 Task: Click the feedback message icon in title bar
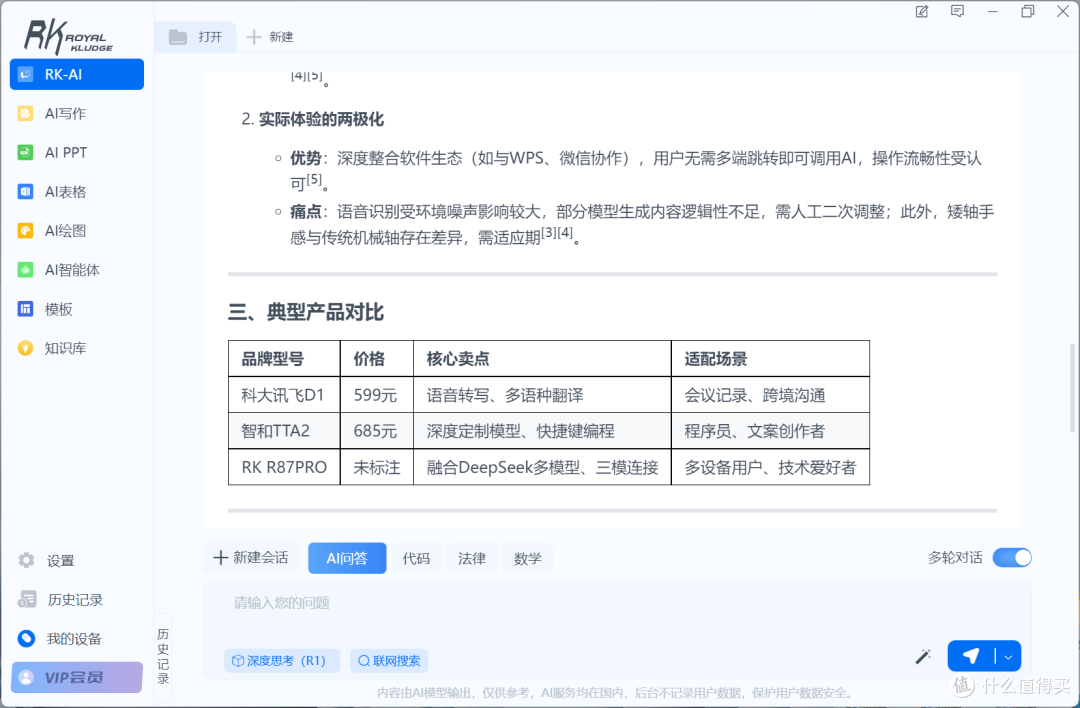point(957,12)
